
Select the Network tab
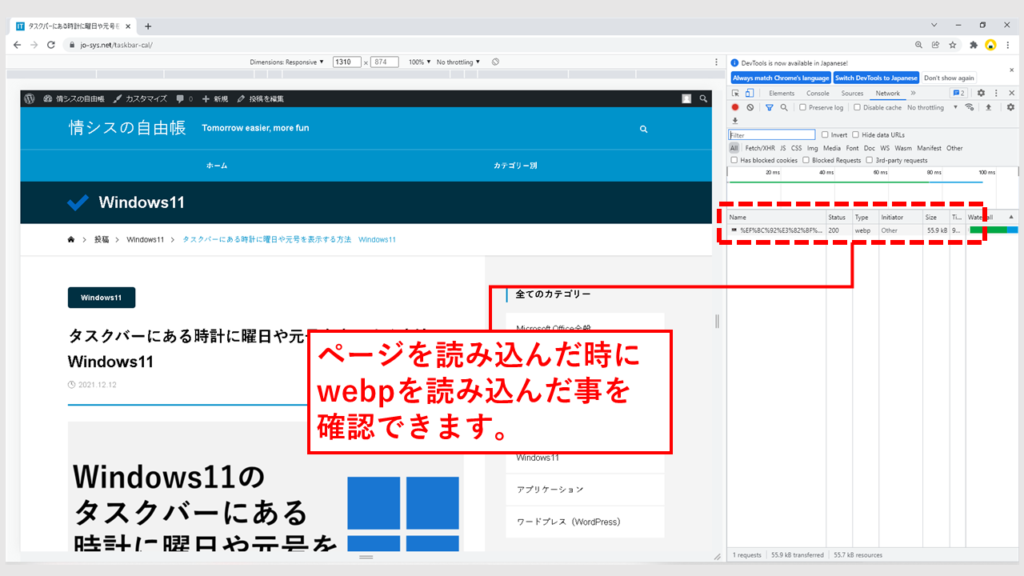pyautogui.click(x=888, y=93)
